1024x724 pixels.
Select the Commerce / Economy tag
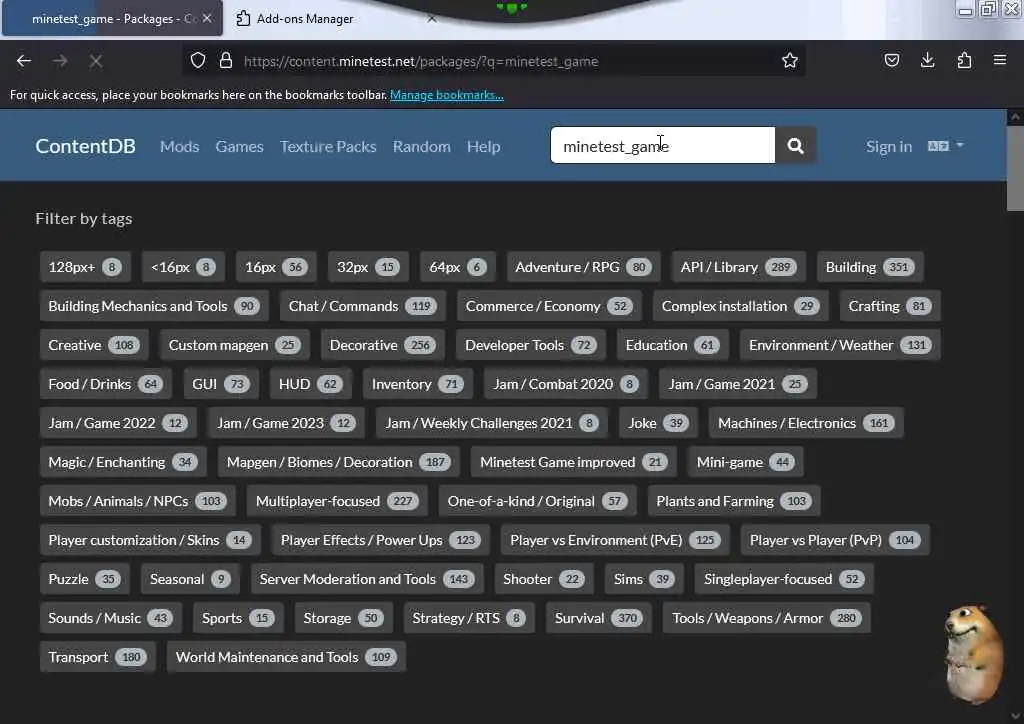click(x=549, y=306)
